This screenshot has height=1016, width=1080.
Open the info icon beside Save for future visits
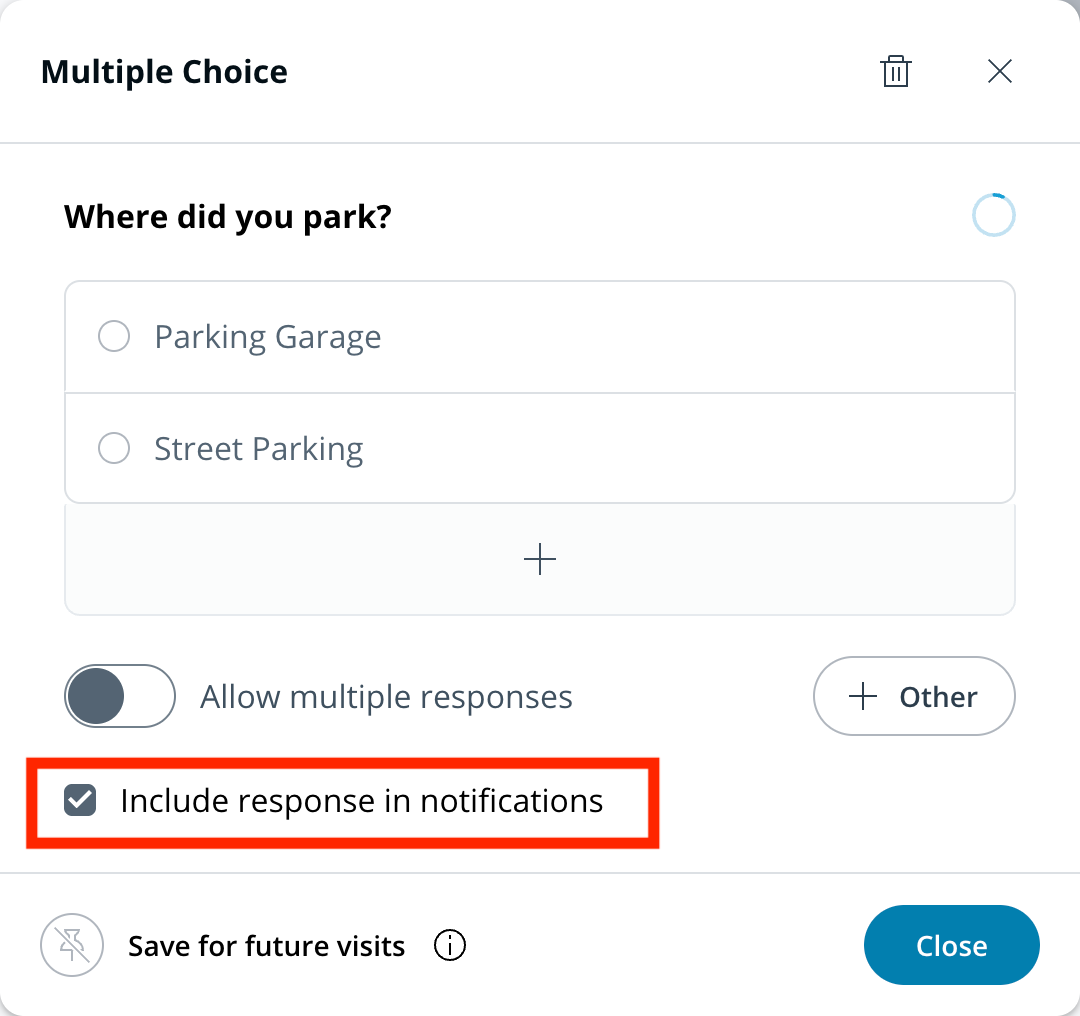(450, 945)
